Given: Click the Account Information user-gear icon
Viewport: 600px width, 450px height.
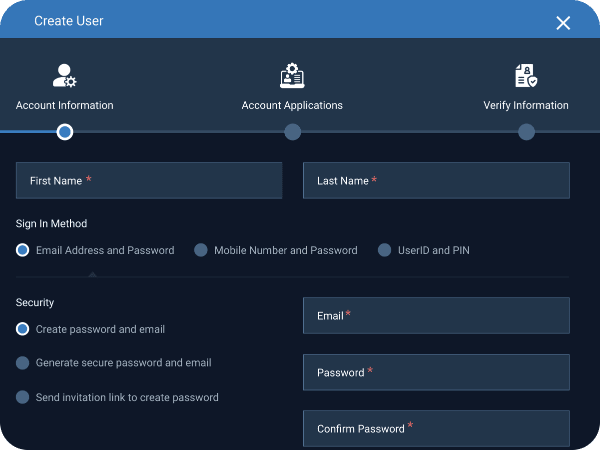Looking at the screenshot, I should click(64, 75).
